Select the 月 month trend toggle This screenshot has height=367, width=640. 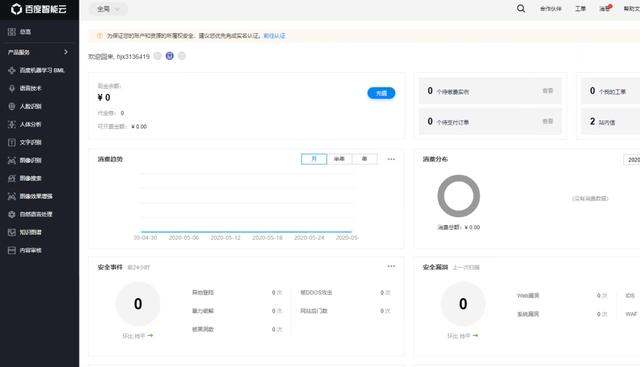[314, 159]
